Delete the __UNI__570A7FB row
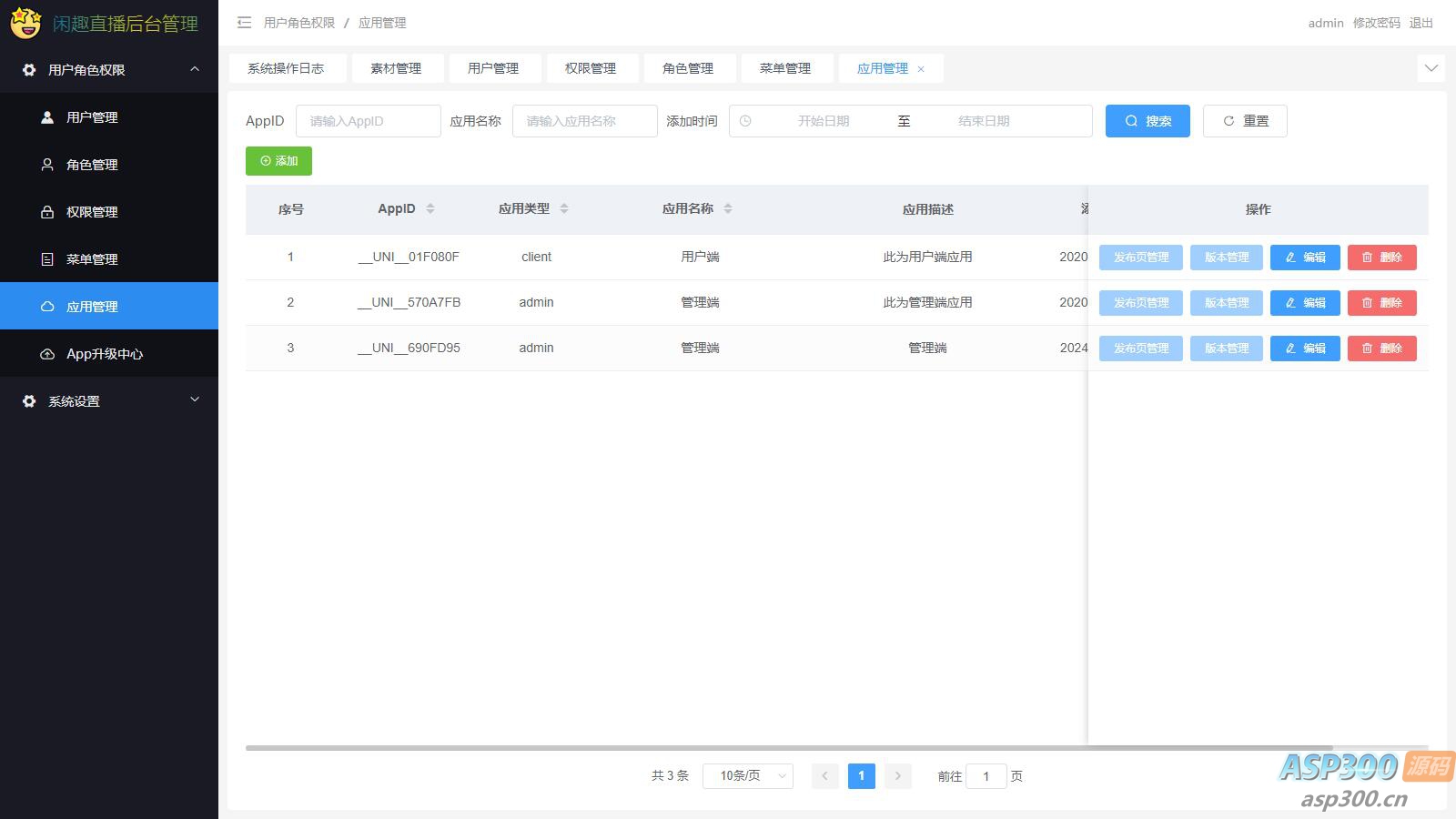Image resolution: width=1456 pixels, height=819 pixels. 1381,303
